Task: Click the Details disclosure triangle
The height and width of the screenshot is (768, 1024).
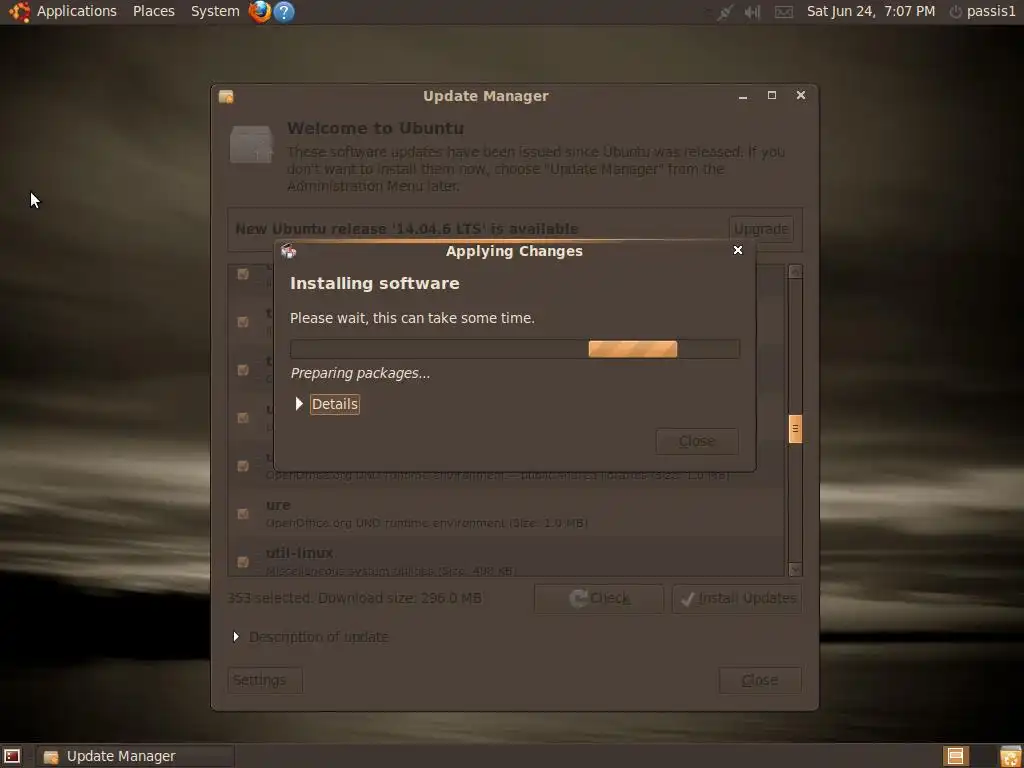Action: pyautogui.click(x=299, y=404)
